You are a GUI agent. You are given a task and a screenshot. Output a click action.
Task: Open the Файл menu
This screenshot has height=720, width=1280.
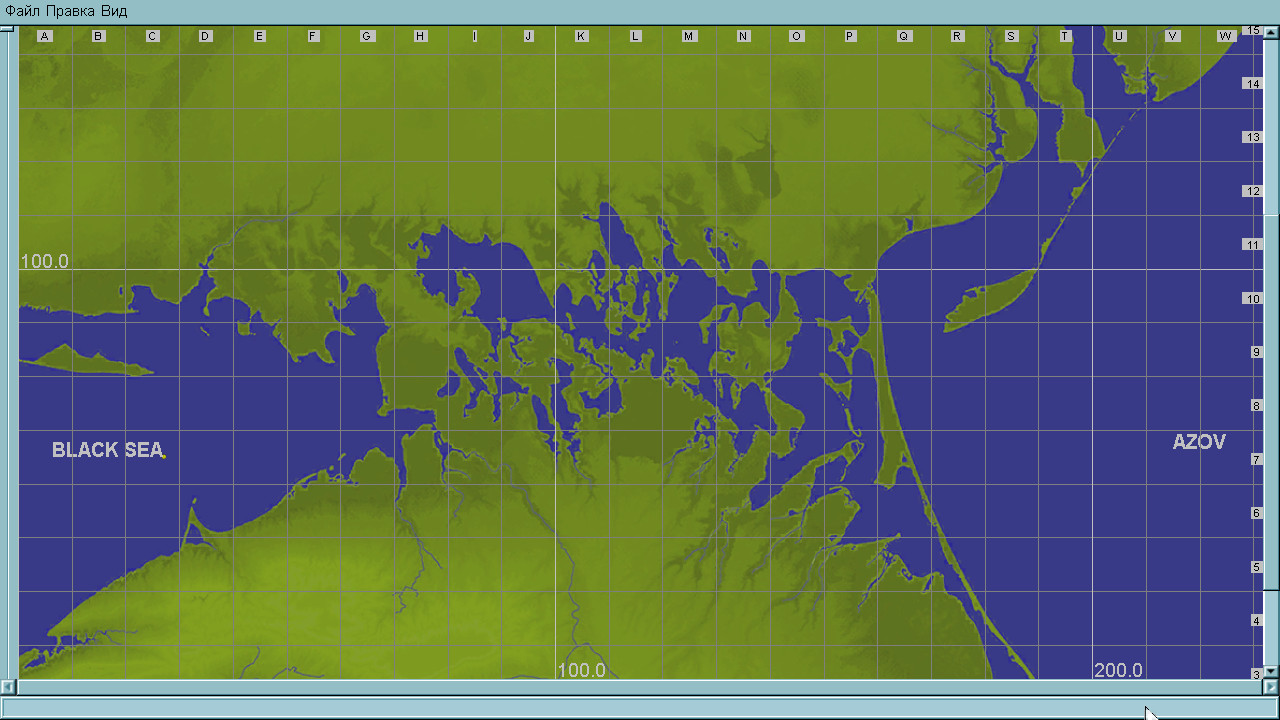pos(24,11)
